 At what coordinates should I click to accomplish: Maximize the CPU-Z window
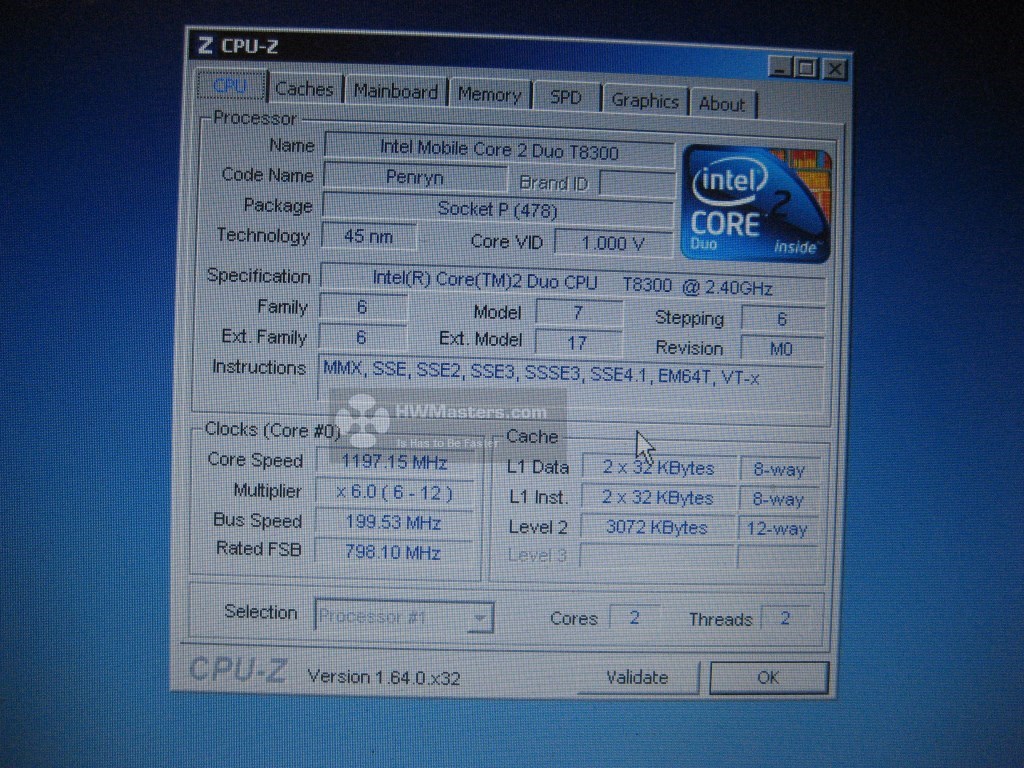[x=807, y=68]
